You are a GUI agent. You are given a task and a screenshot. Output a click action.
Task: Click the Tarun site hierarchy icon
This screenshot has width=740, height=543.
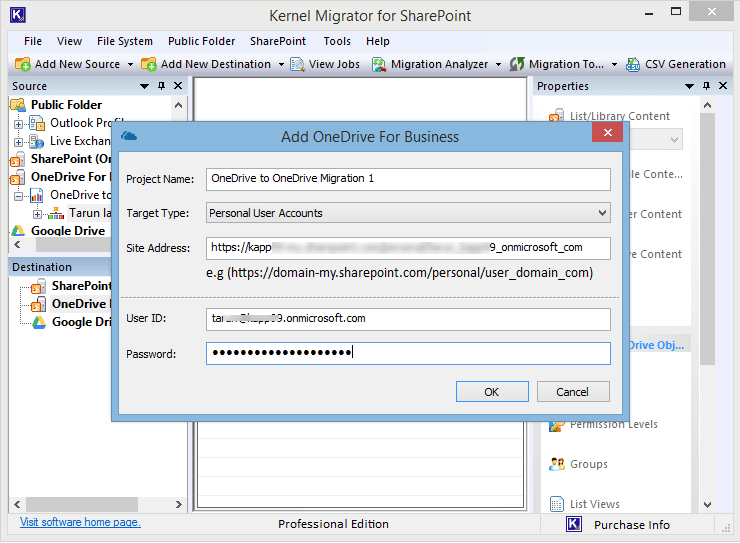point(56,213)
